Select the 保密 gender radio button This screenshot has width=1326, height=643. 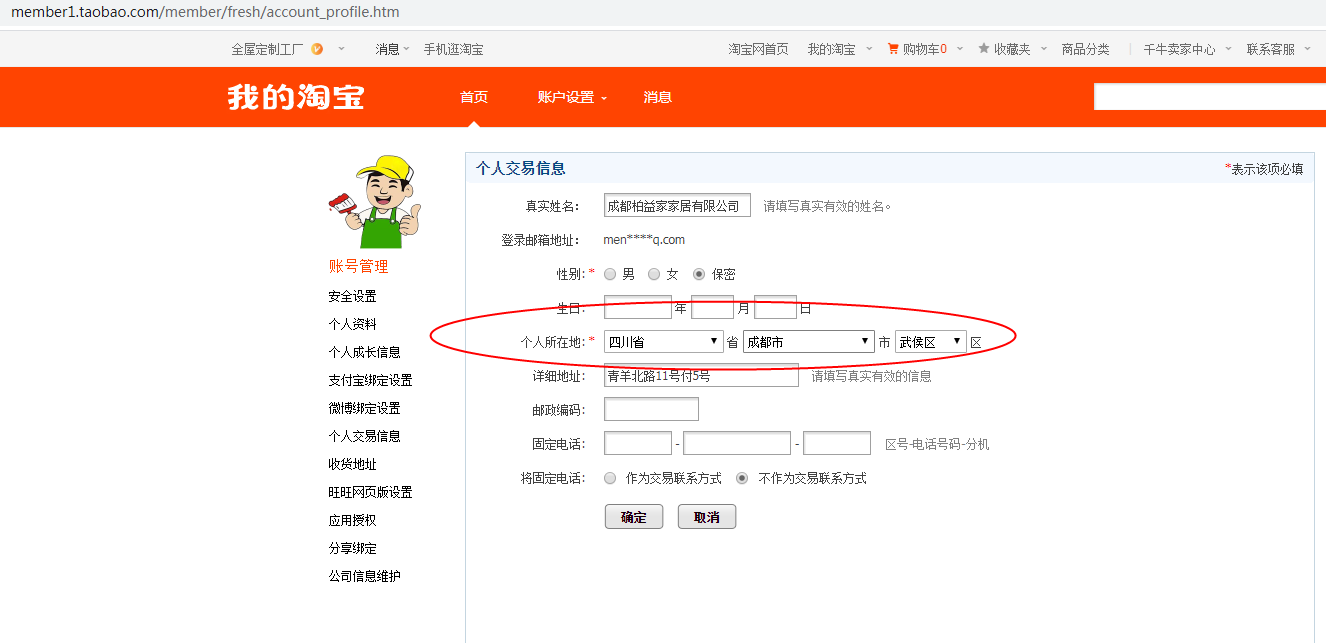698,274
